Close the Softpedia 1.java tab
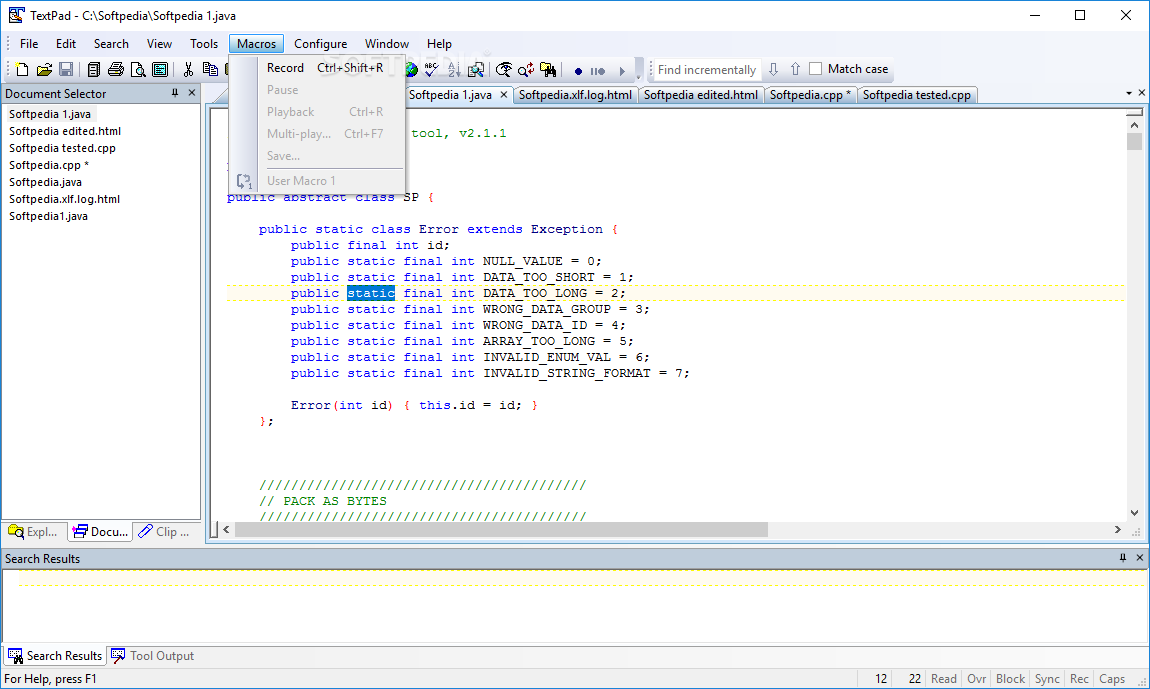This screenshot has height=689, width=1150. (504, 95)
